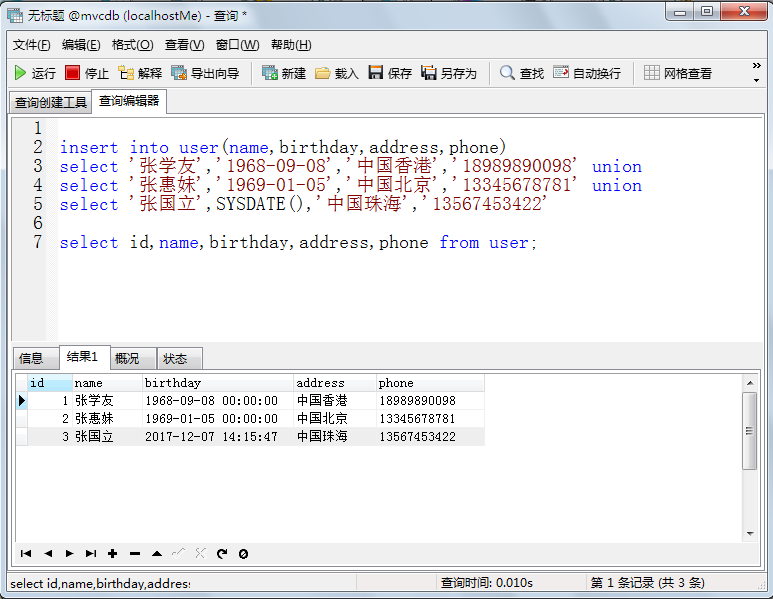Click address cell 中国香港

click(335, 400)
